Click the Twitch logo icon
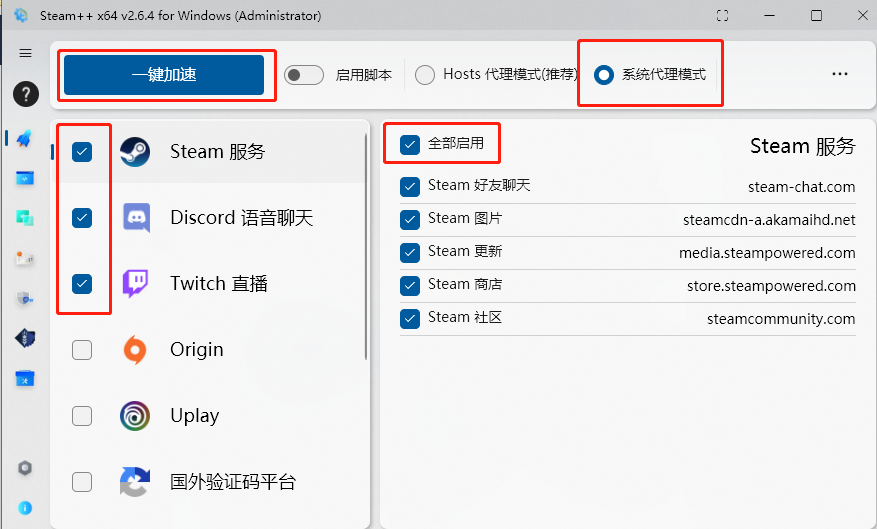This screenshot has height=529, width=877. pyautogui.click(x=135, y=284)
